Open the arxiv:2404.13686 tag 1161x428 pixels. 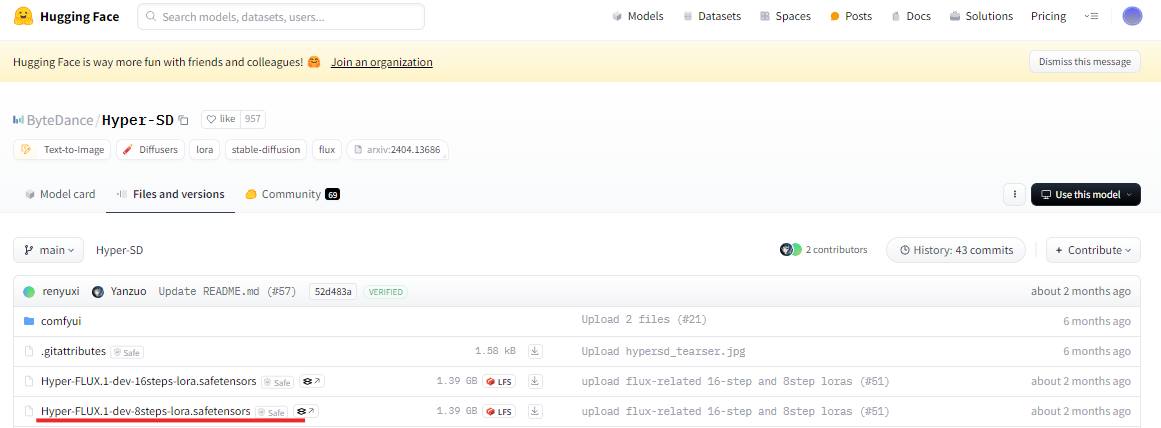point(398,150)
